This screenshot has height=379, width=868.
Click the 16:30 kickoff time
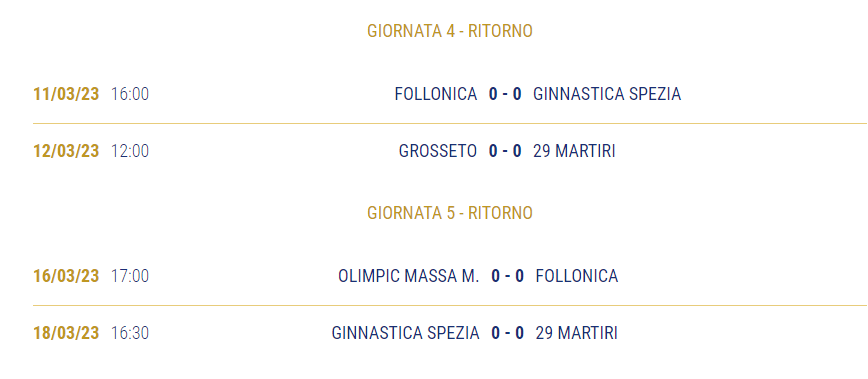(x=130, y=333)
